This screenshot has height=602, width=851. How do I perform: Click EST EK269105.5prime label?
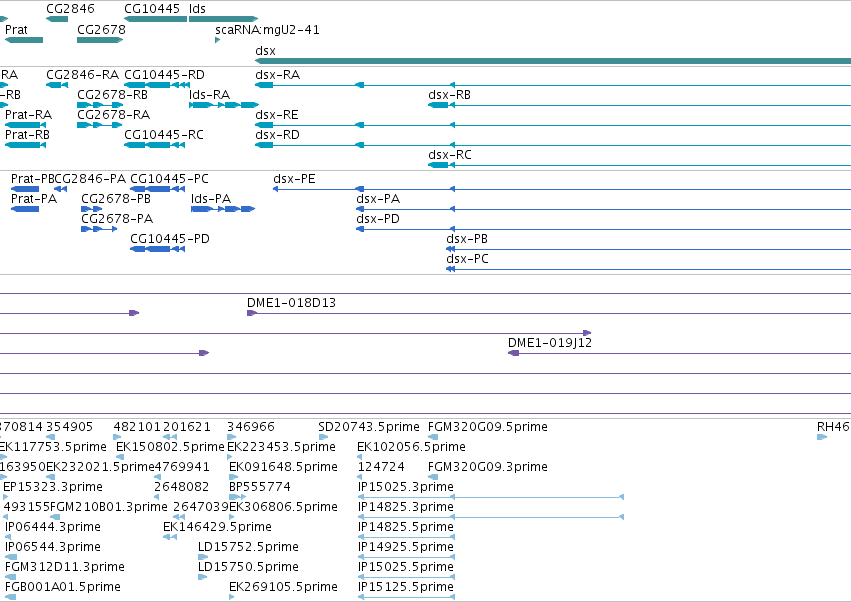point(283,587)
